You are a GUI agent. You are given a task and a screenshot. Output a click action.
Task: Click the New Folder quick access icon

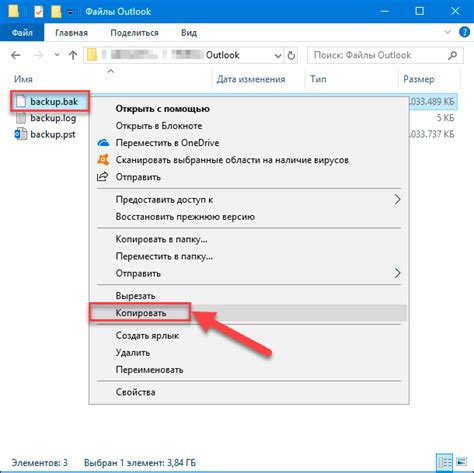tap(56, 12)
